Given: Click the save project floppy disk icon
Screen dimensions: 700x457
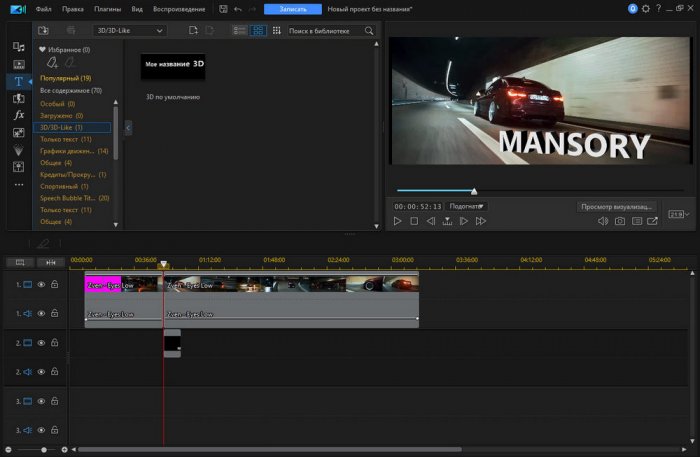Looking at the screenshot, I should [x=223, y=8].
